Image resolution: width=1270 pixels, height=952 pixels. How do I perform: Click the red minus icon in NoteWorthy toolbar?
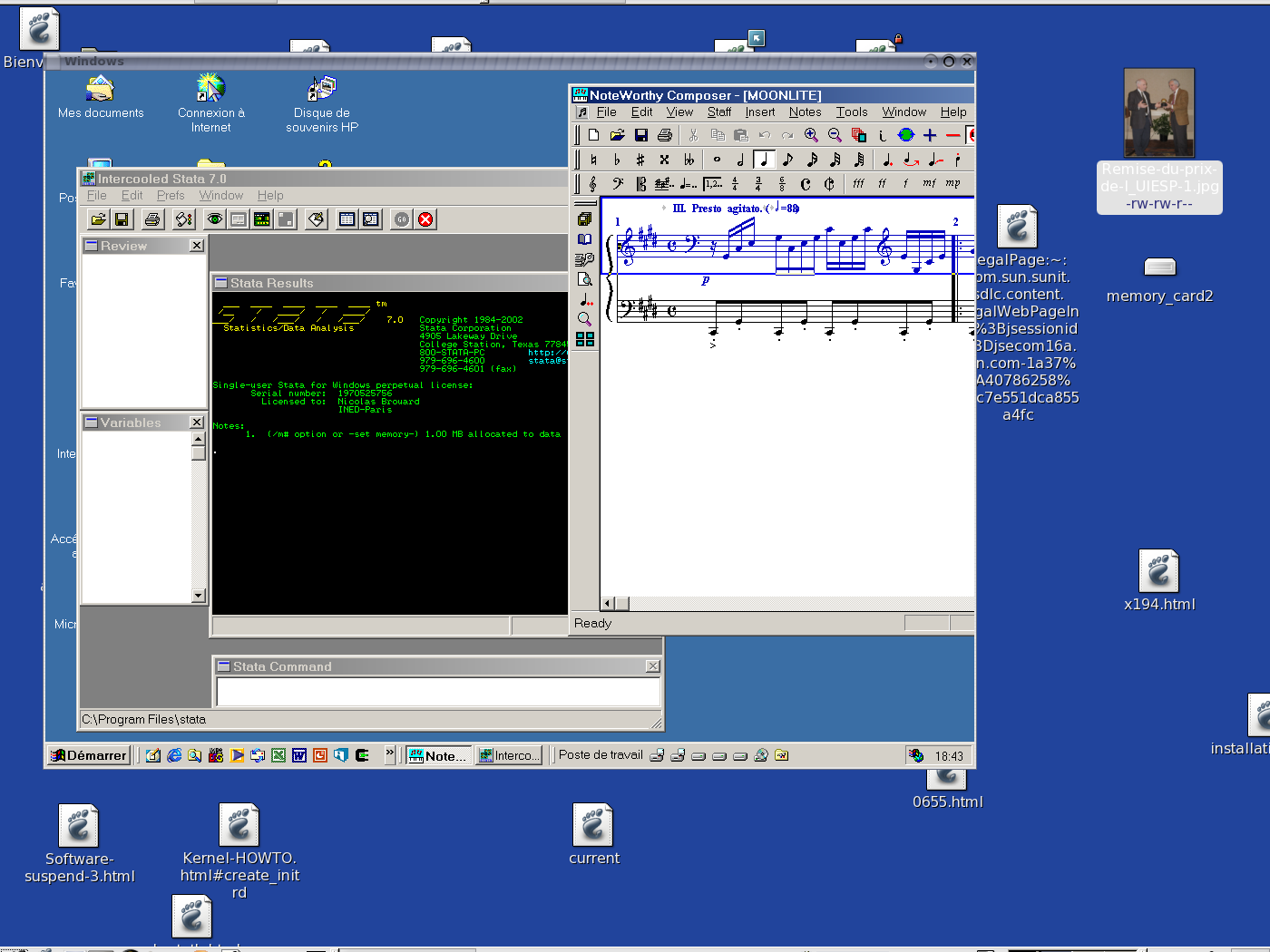click(x=952, y=135)
